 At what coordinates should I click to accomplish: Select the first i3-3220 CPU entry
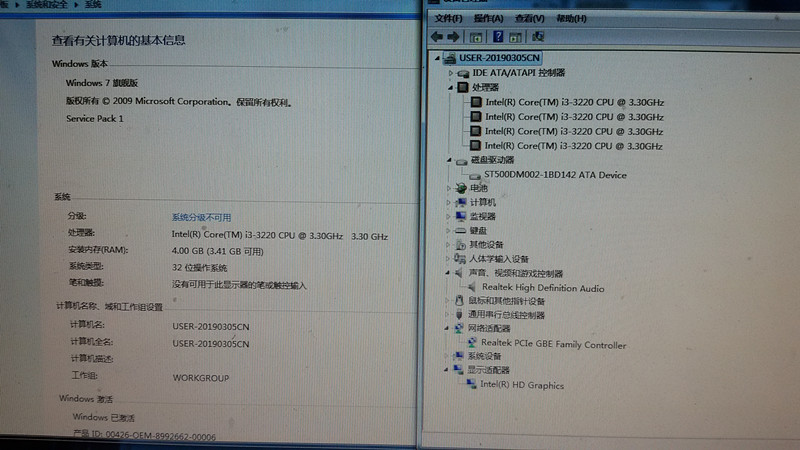574,103
